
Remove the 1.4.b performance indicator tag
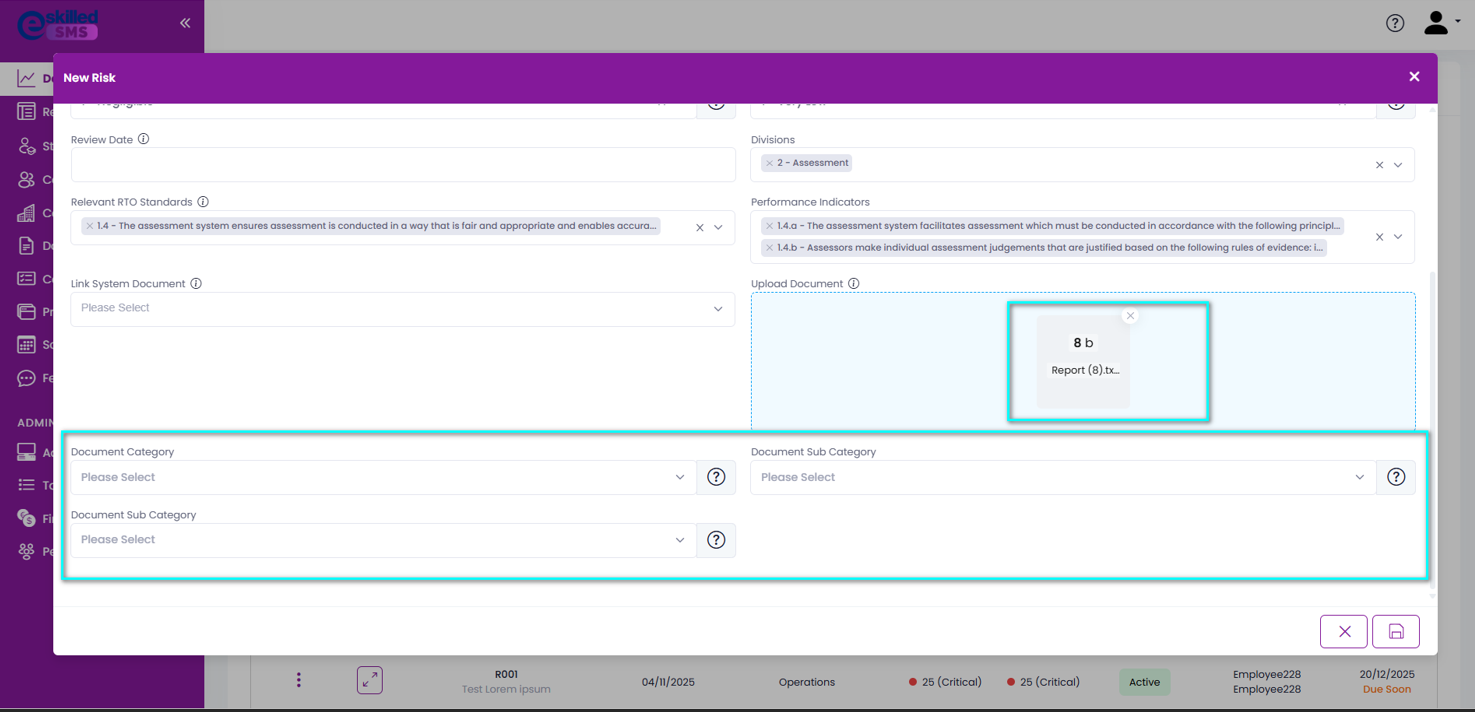tap(769, 248)
